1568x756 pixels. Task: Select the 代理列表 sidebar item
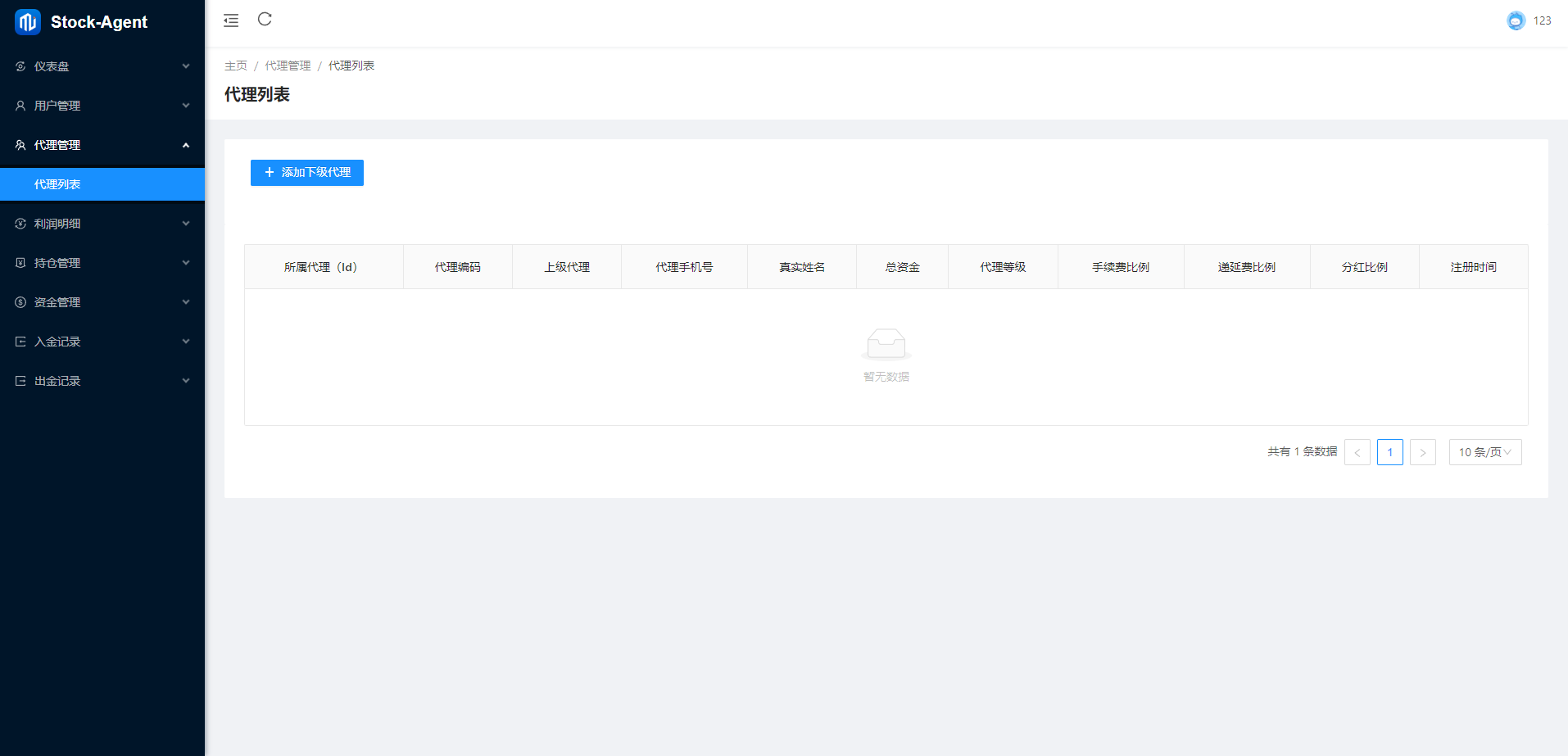pos(57,184)
